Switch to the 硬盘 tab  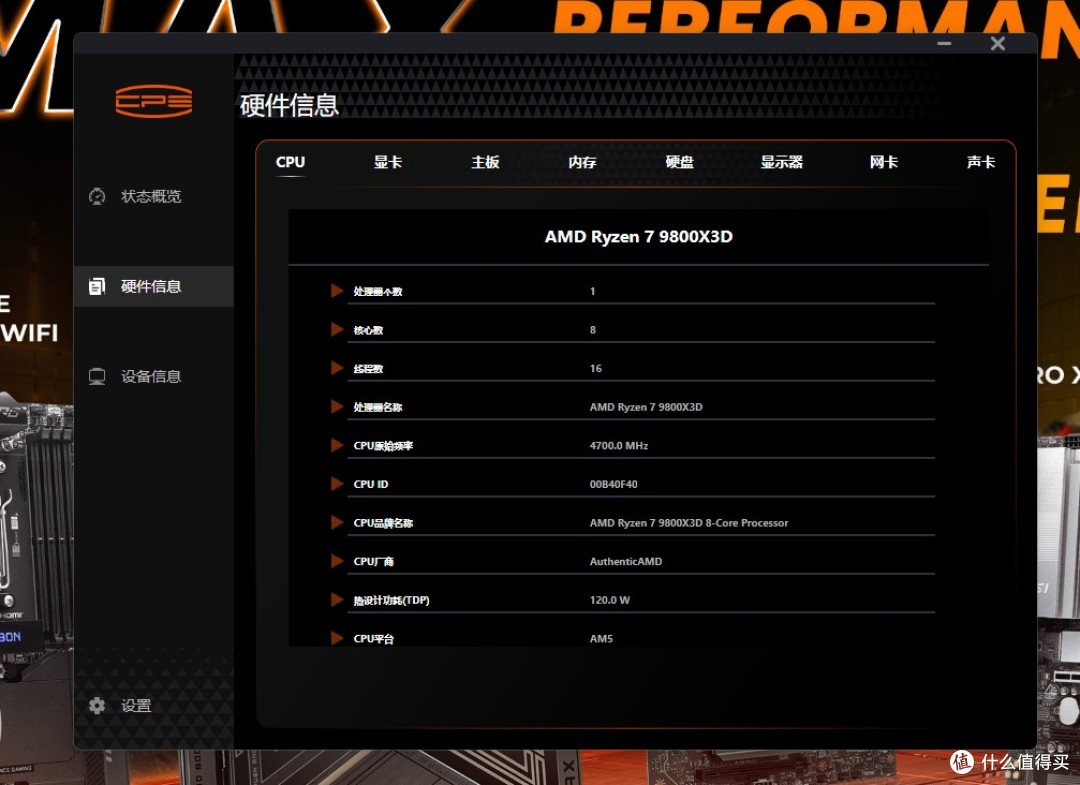click(x=679, y=162)
